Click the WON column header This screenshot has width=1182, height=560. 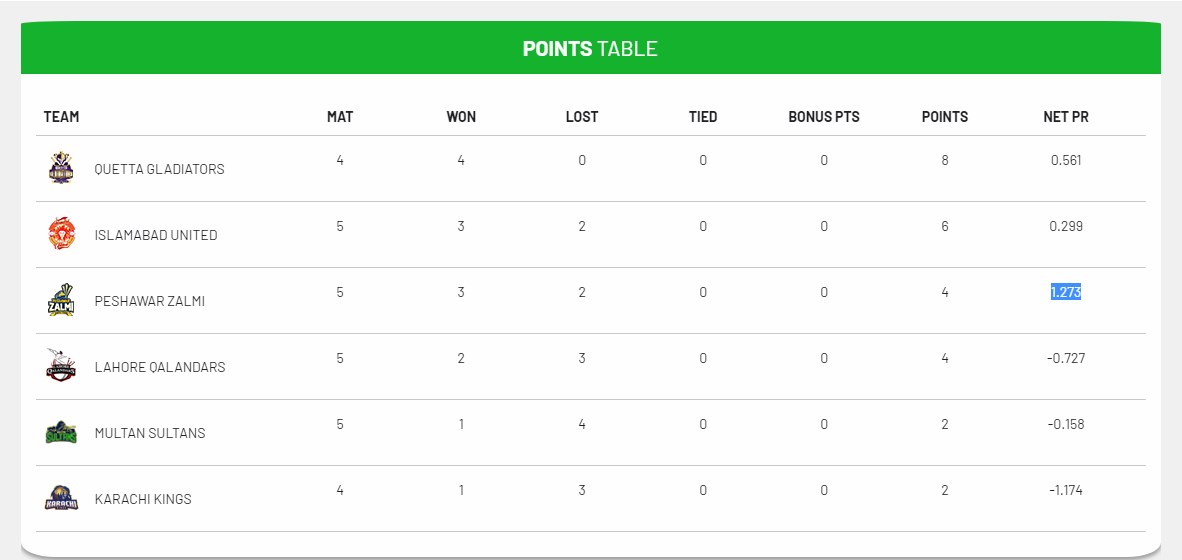(x=461, y=117)
